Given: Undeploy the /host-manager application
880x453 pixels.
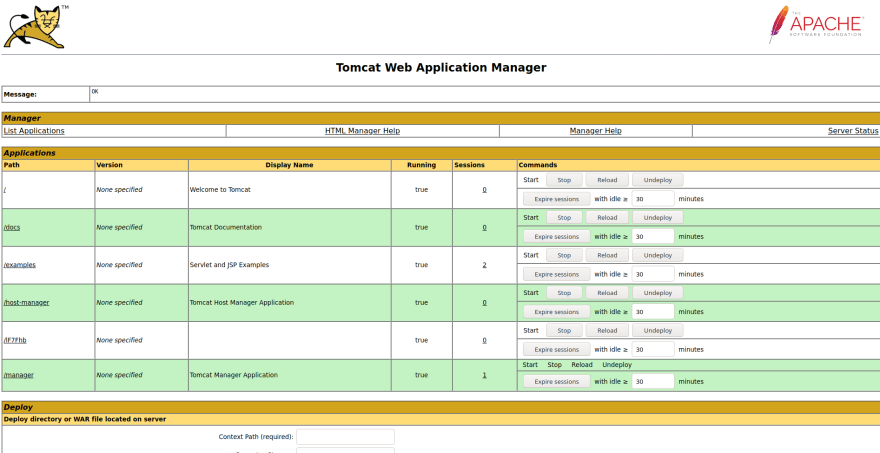Looking at the screenshot, I should (657, 293).
